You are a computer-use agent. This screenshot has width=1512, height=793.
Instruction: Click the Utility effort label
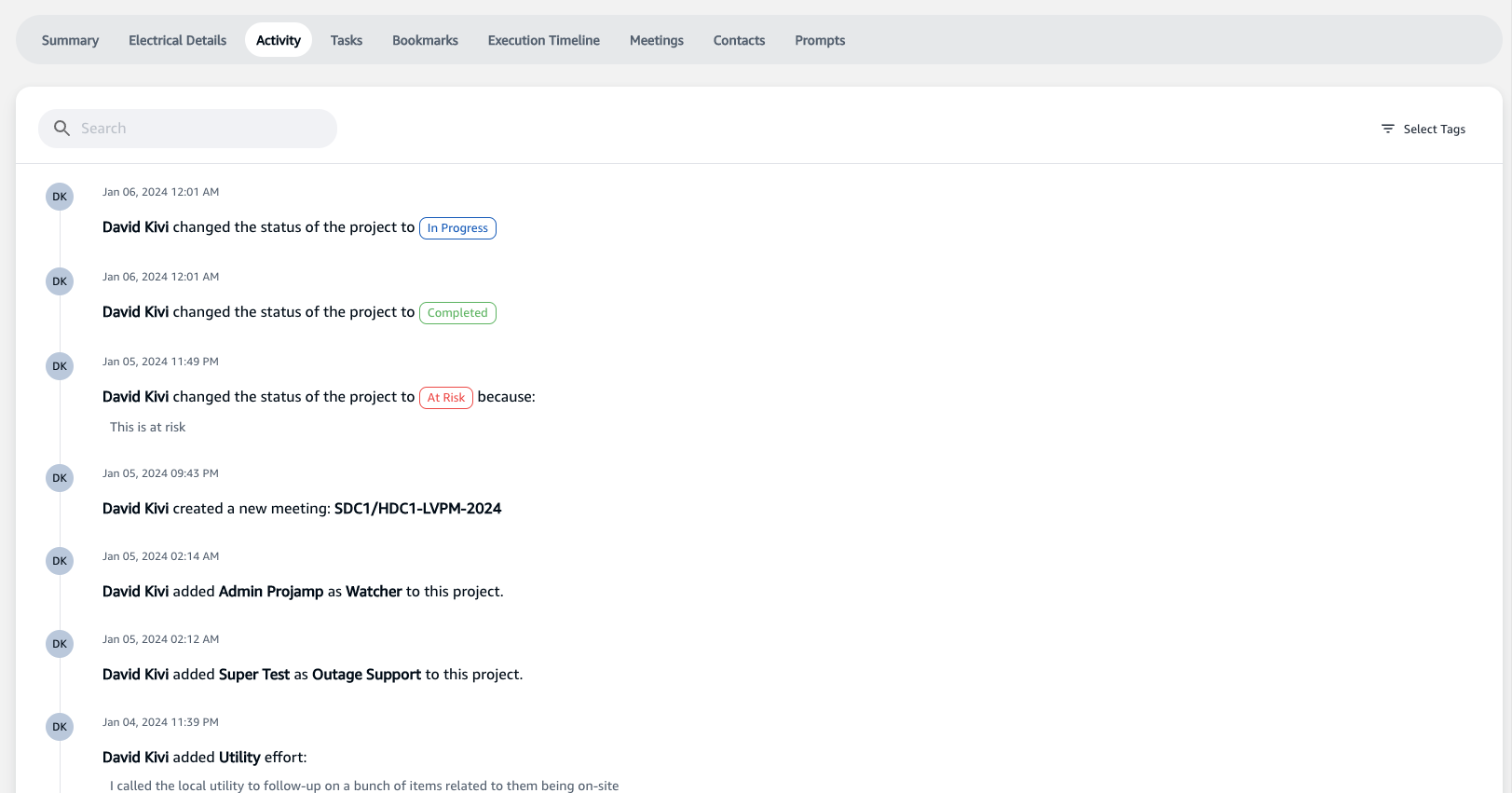coord(239,758)
